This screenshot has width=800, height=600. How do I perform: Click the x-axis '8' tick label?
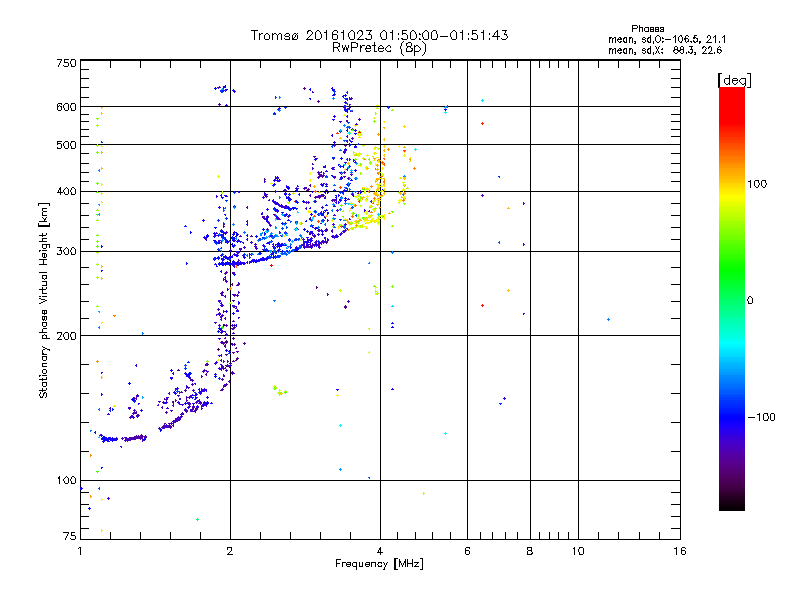(530, 551)
